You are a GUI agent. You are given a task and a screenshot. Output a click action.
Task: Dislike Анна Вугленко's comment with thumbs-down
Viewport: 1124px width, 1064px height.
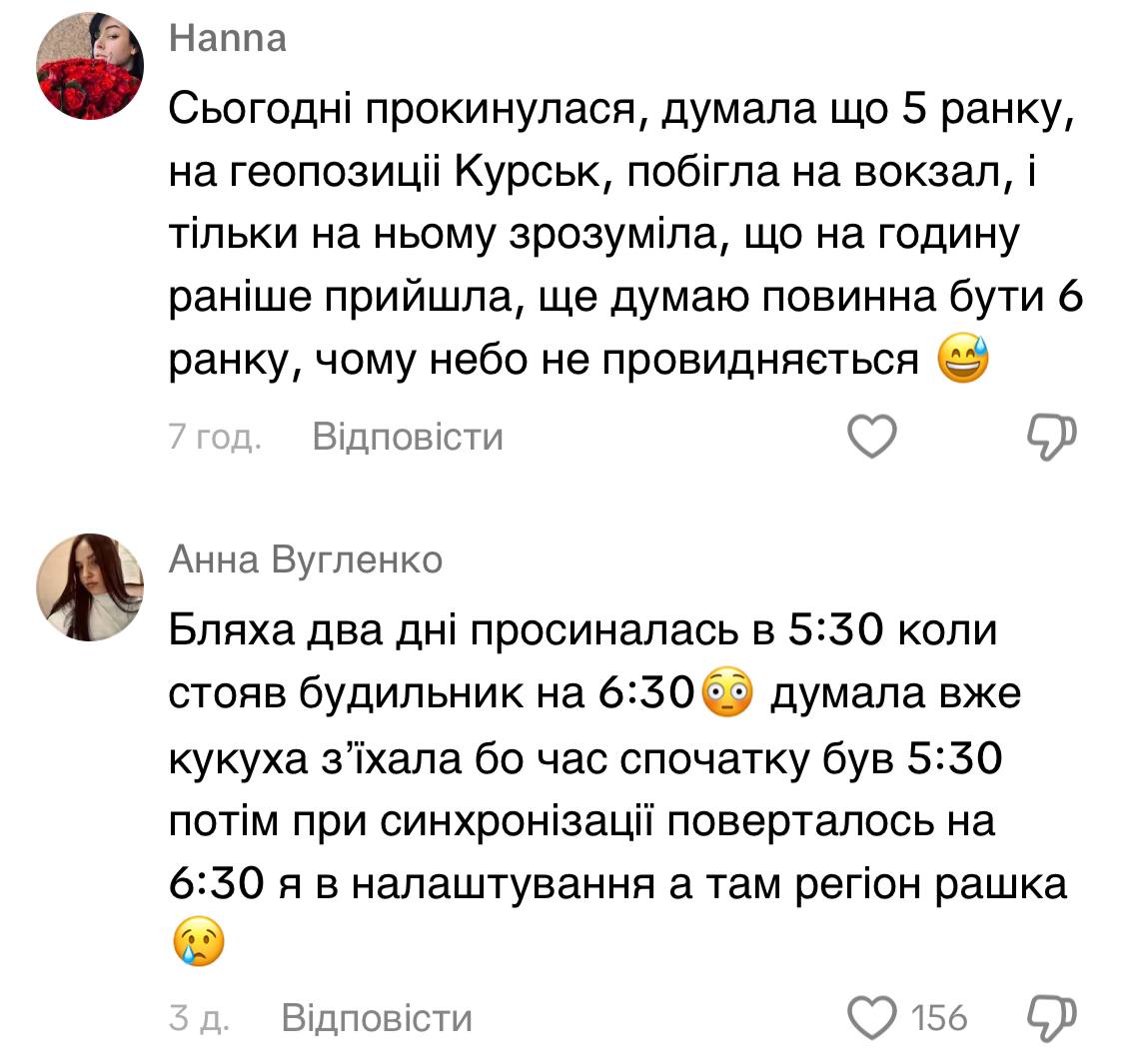coord(1051,1017)
